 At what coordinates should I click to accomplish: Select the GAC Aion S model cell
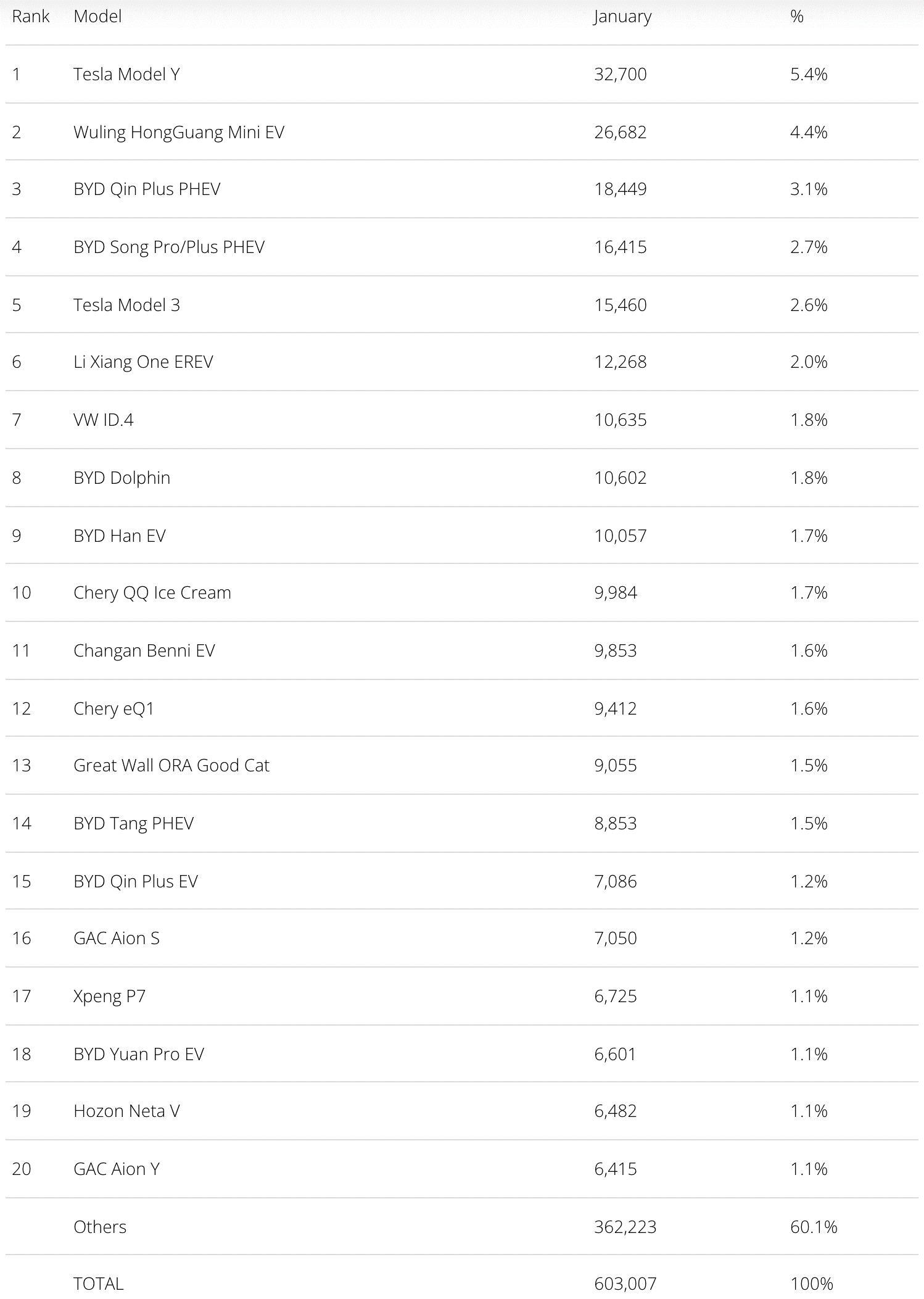117,938
